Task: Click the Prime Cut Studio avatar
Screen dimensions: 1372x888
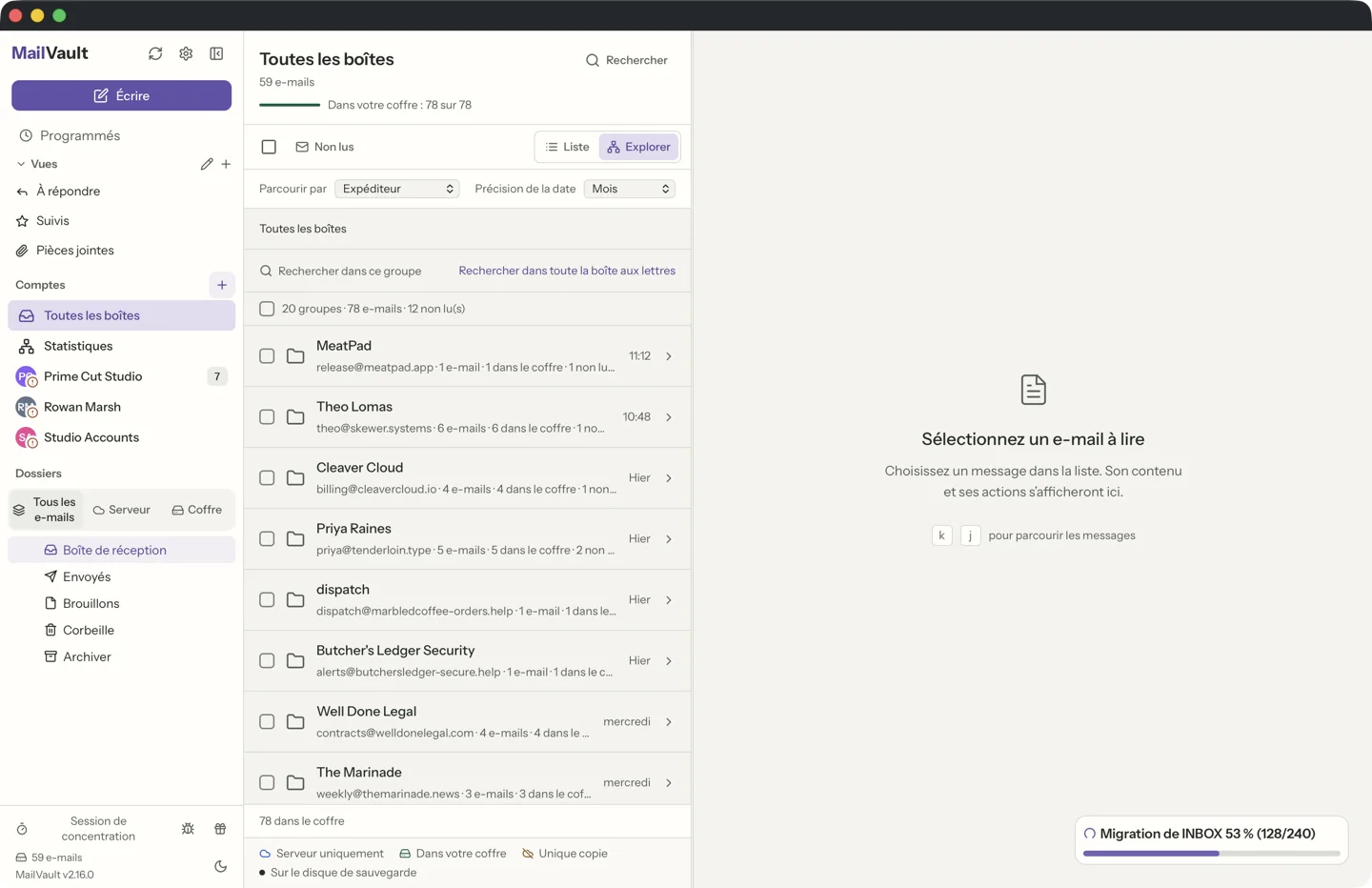Action: coord(26,376)
